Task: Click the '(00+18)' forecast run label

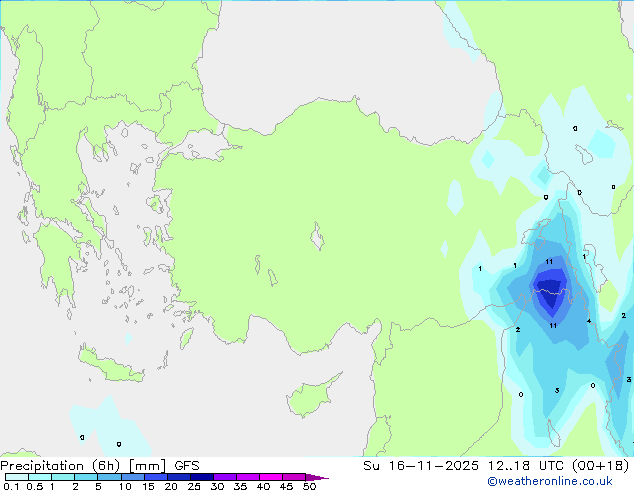Action: (x=601, y=466)
